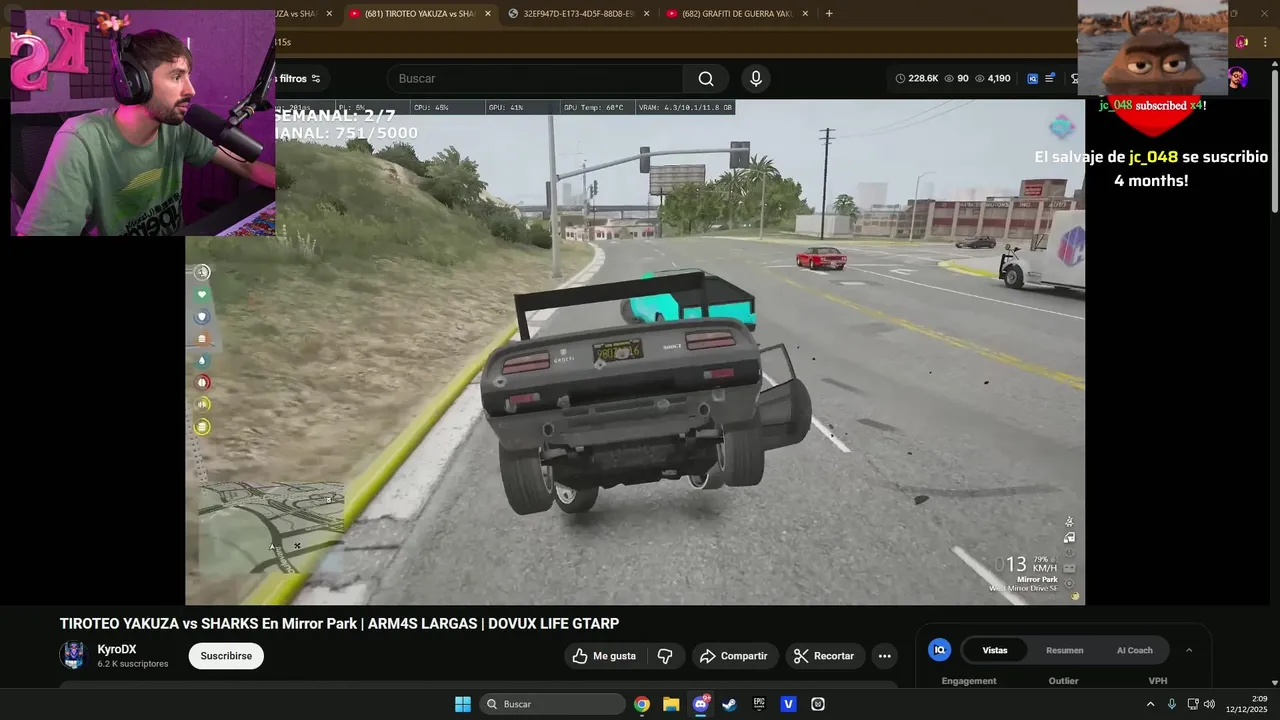Screen dimensions: 1280x720
Task: Click the Windows taskbar Buscar search box
Action: tap(552, 704)
